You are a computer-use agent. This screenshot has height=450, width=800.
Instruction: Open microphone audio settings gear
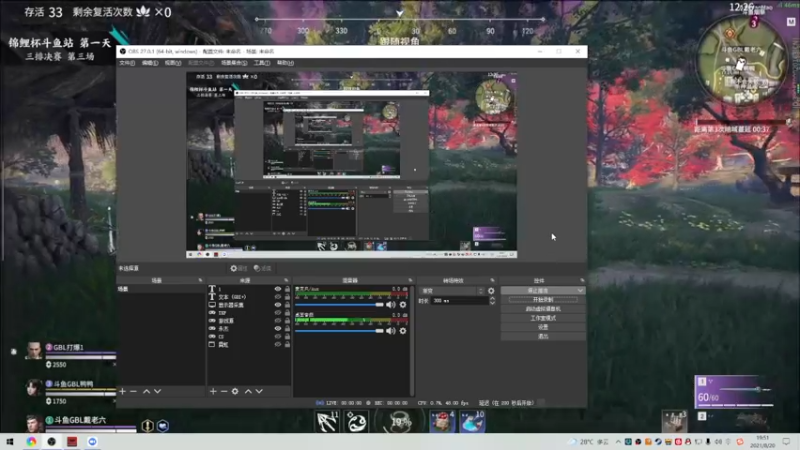click(x=403, y=305)
